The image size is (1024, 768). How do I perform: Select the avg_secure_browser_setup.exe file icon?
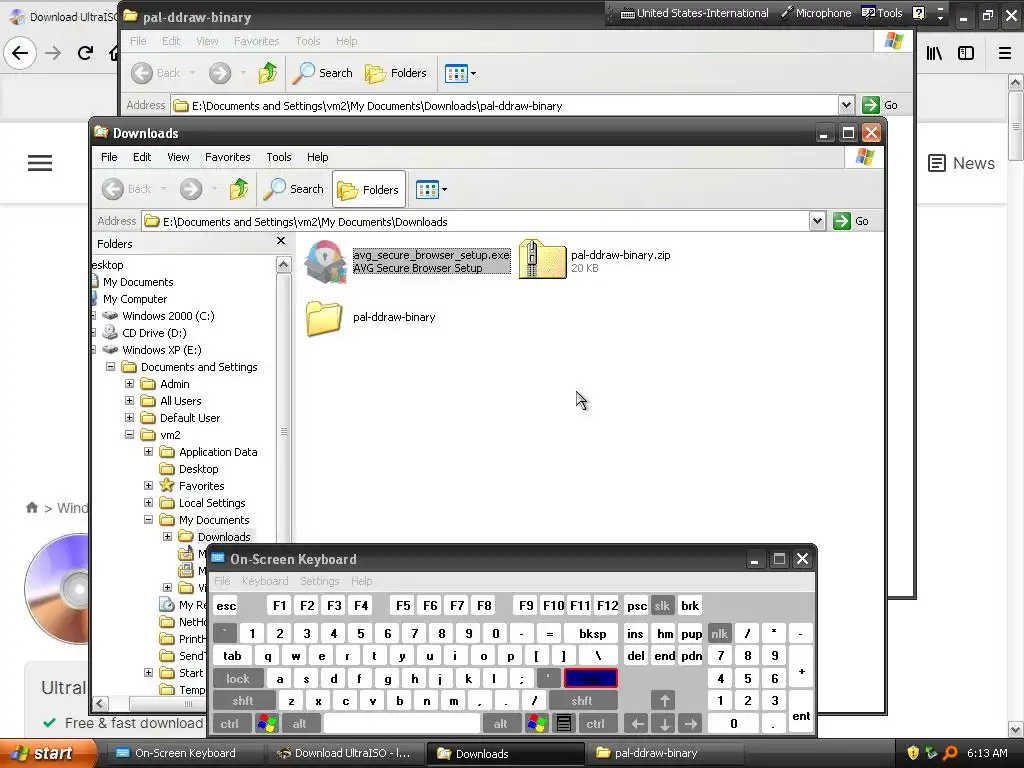tap(325, 261)
